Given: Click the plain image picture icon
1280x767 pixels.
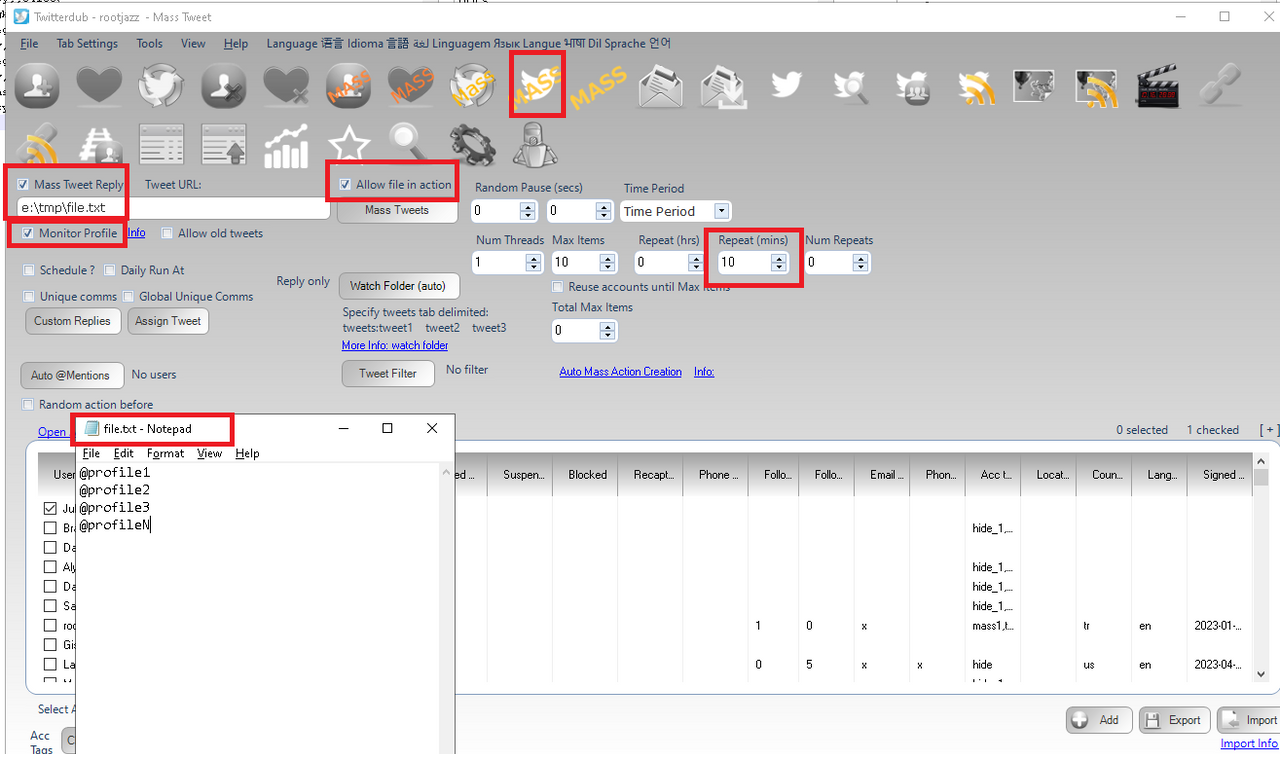Looking at the screenshot, I should [x=1033, y=86].
